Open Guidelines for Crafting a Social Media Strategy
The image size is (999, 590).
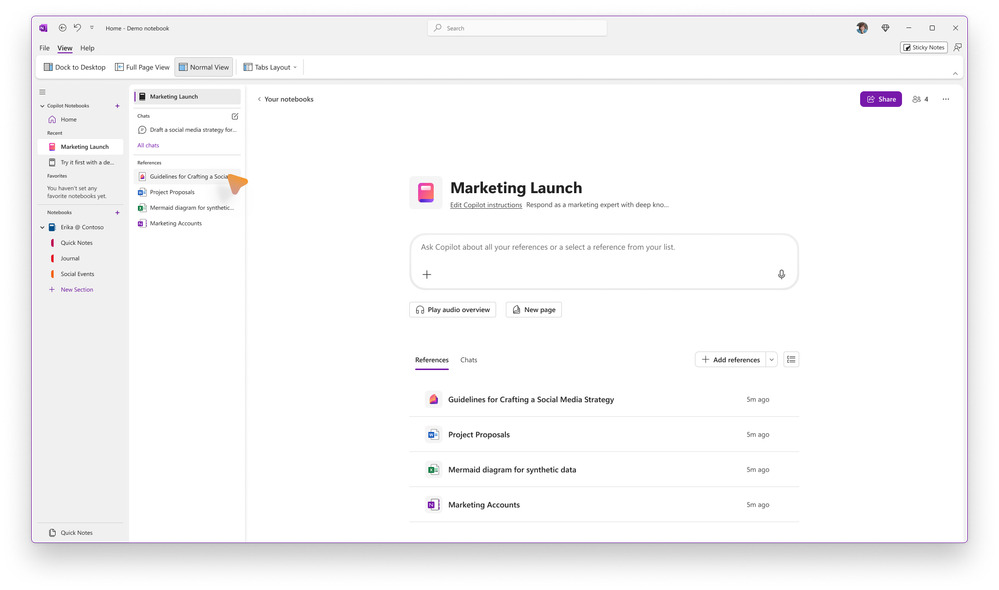tap(604, 399)
